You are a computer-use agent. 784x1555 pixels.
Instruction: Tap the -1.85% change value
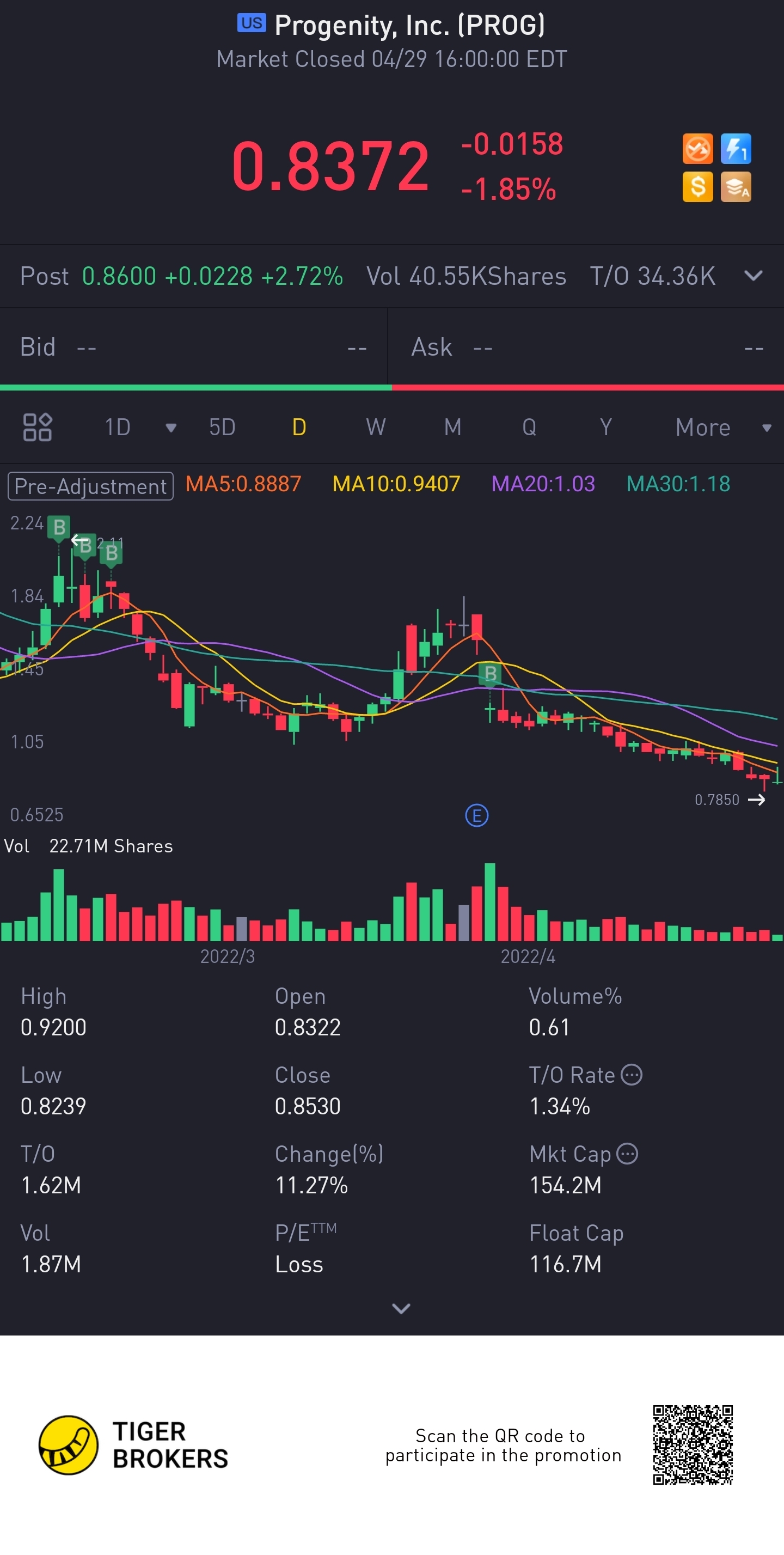coord(508,189)
